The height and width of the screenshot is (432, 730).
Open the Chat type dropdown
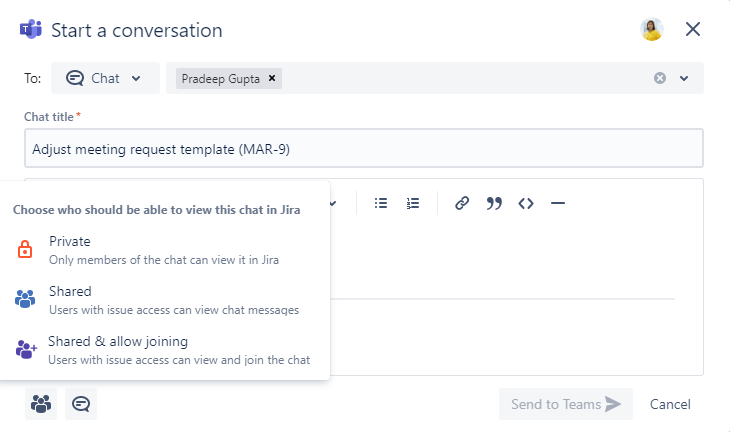(104, 78)
